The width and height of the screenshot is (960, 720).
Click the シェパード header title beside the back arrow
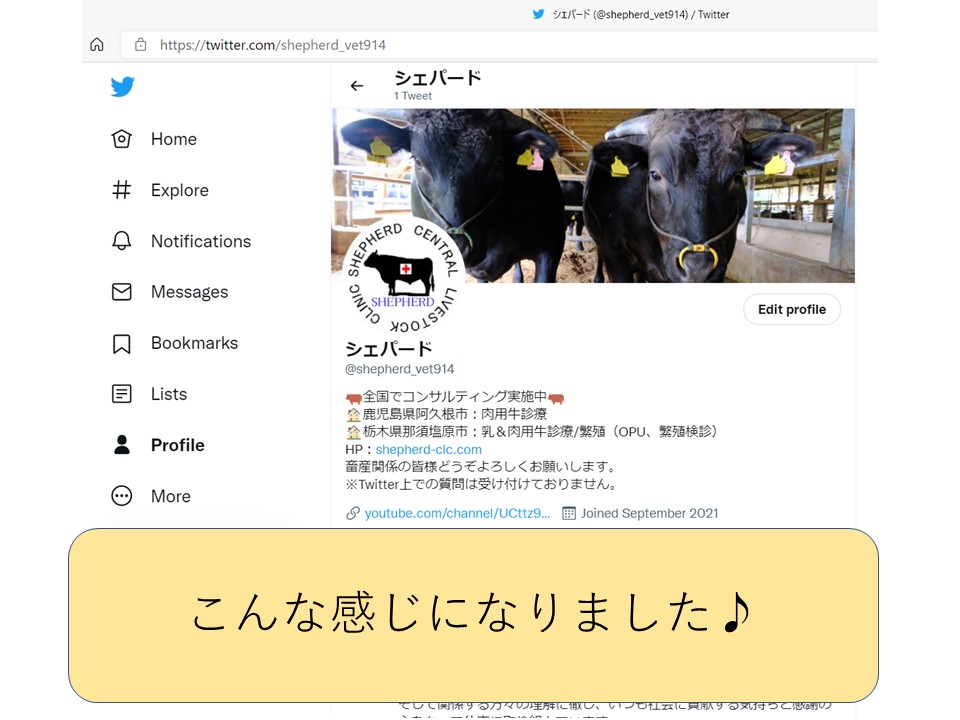(x=438, y=78)
